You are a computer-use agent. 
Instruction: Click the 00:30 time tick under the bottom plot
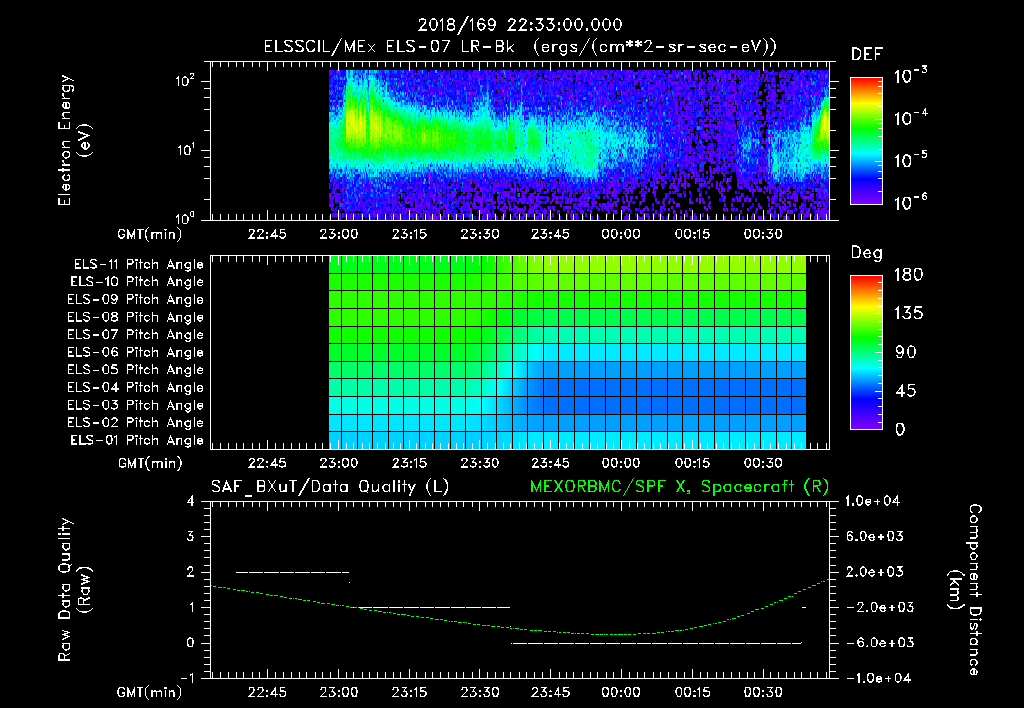pyautogui.click(x=763, y=692)
